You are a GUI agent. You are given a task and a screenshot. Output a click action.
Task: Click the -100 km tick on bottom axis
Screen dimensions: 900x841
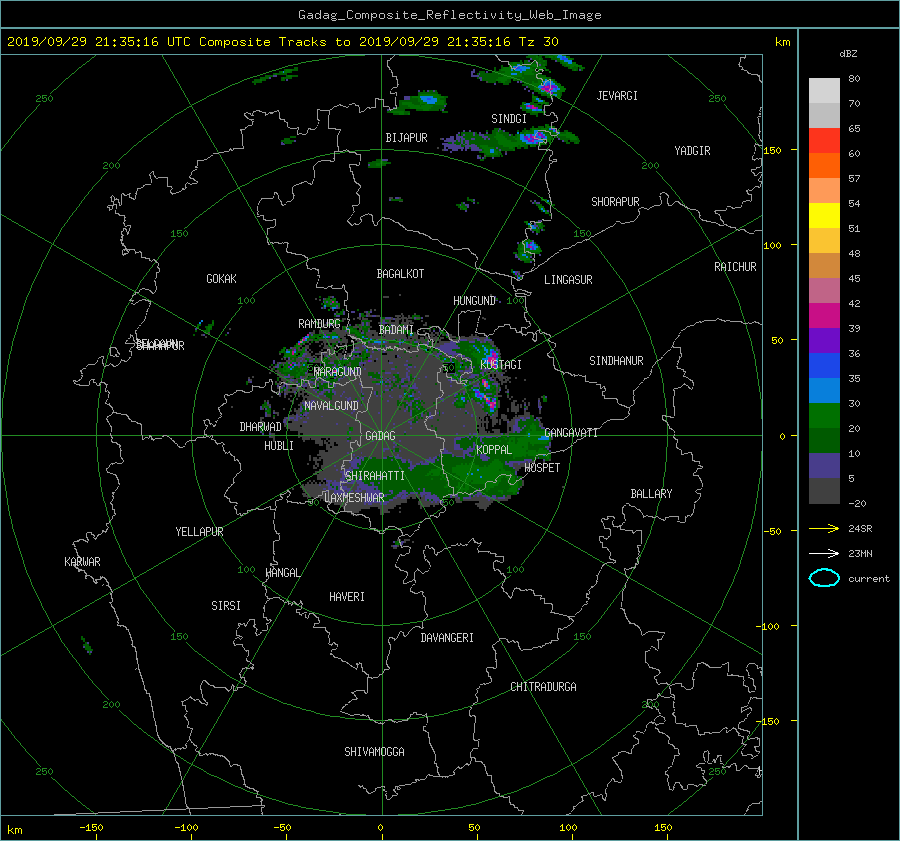coord(186,828)
